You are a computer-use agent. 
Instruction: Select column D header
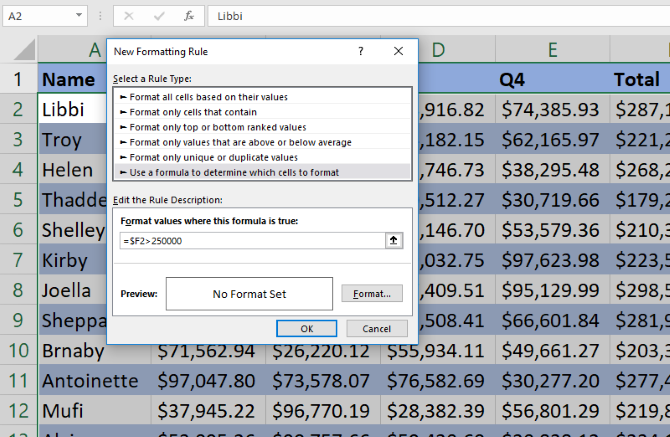tap(456, 50)
